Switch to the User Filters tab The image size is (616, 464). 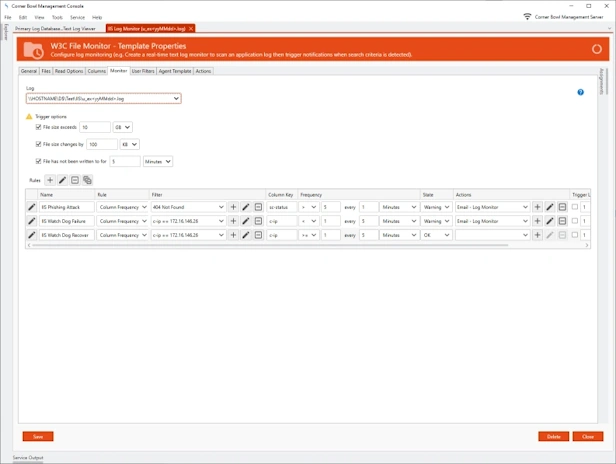click(143, 71)
